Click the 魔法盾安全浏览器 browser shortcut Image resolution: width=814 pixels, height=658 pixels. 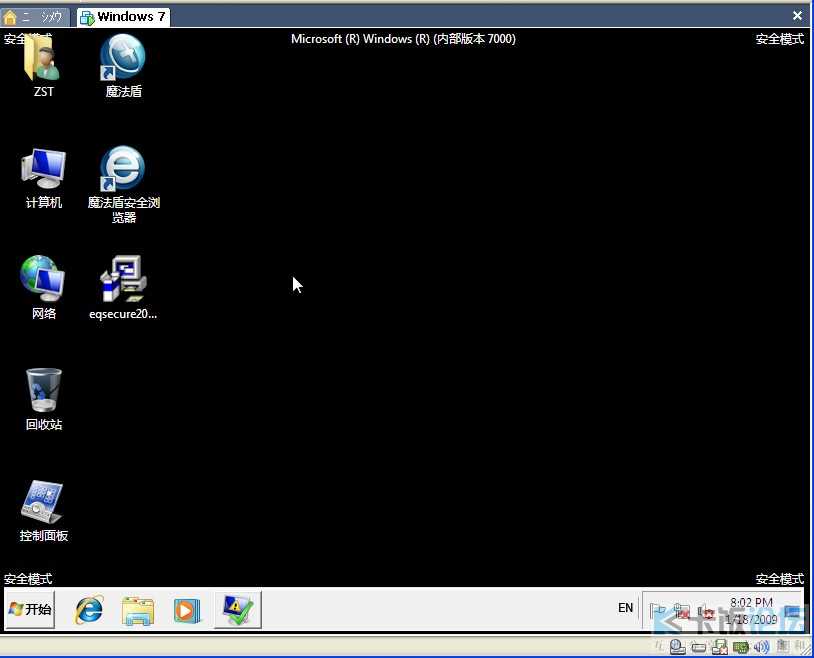[123, 184]
